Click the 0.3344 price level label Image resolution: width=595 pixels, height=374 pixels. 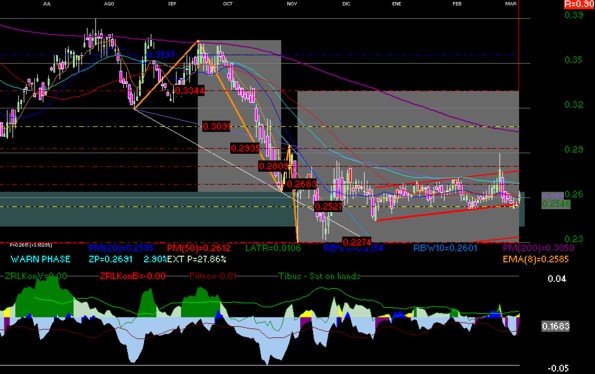pyautogui.click(x=190, y=91)
